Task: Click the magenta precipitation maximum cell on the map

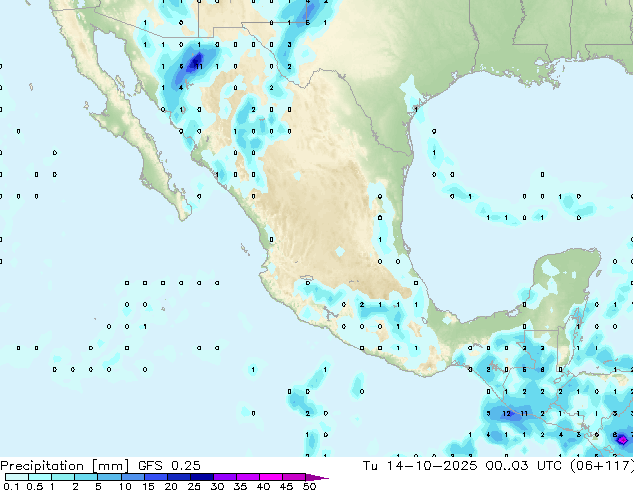Action: 623,439
